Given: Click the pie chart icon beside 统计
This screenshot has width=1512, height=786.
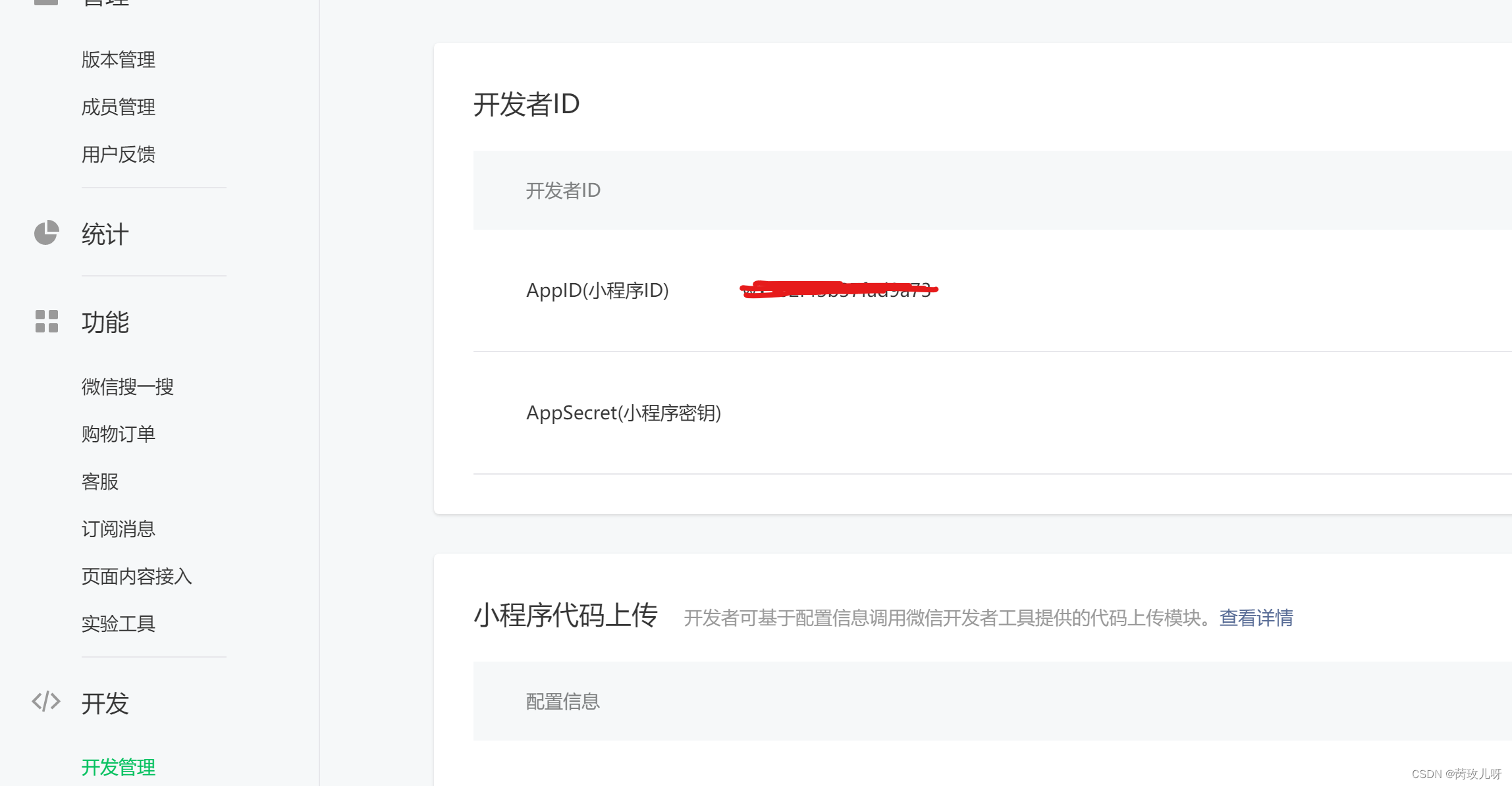Looking at the screenshot, I should pos(46,233).
